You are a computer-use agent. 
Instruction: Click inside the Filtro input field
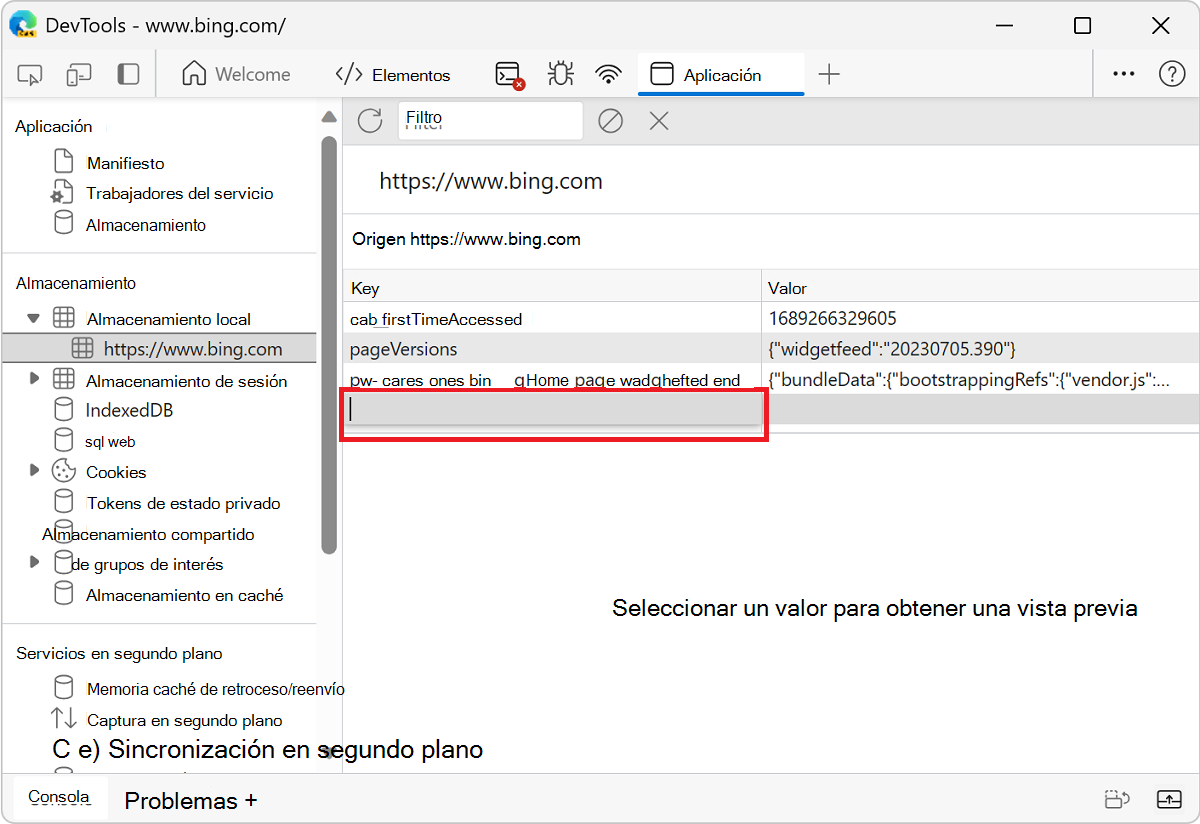[x=490, y=120]
